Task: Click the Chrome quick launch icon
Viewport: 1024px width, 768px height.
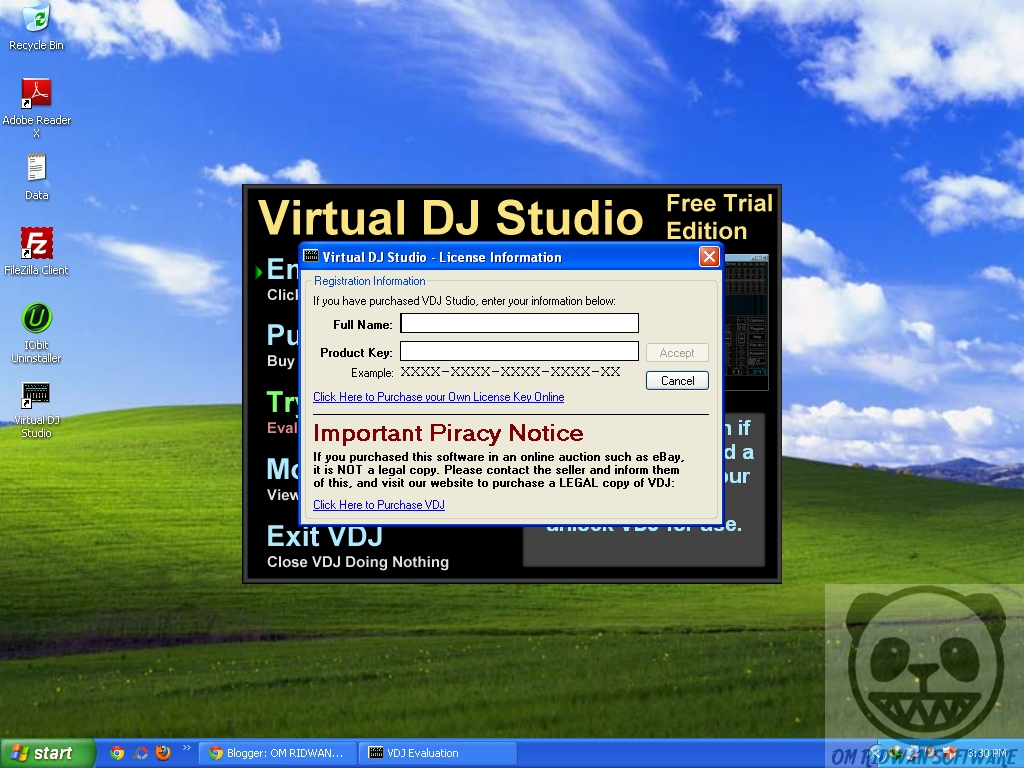Action: (x=117, y=753)
